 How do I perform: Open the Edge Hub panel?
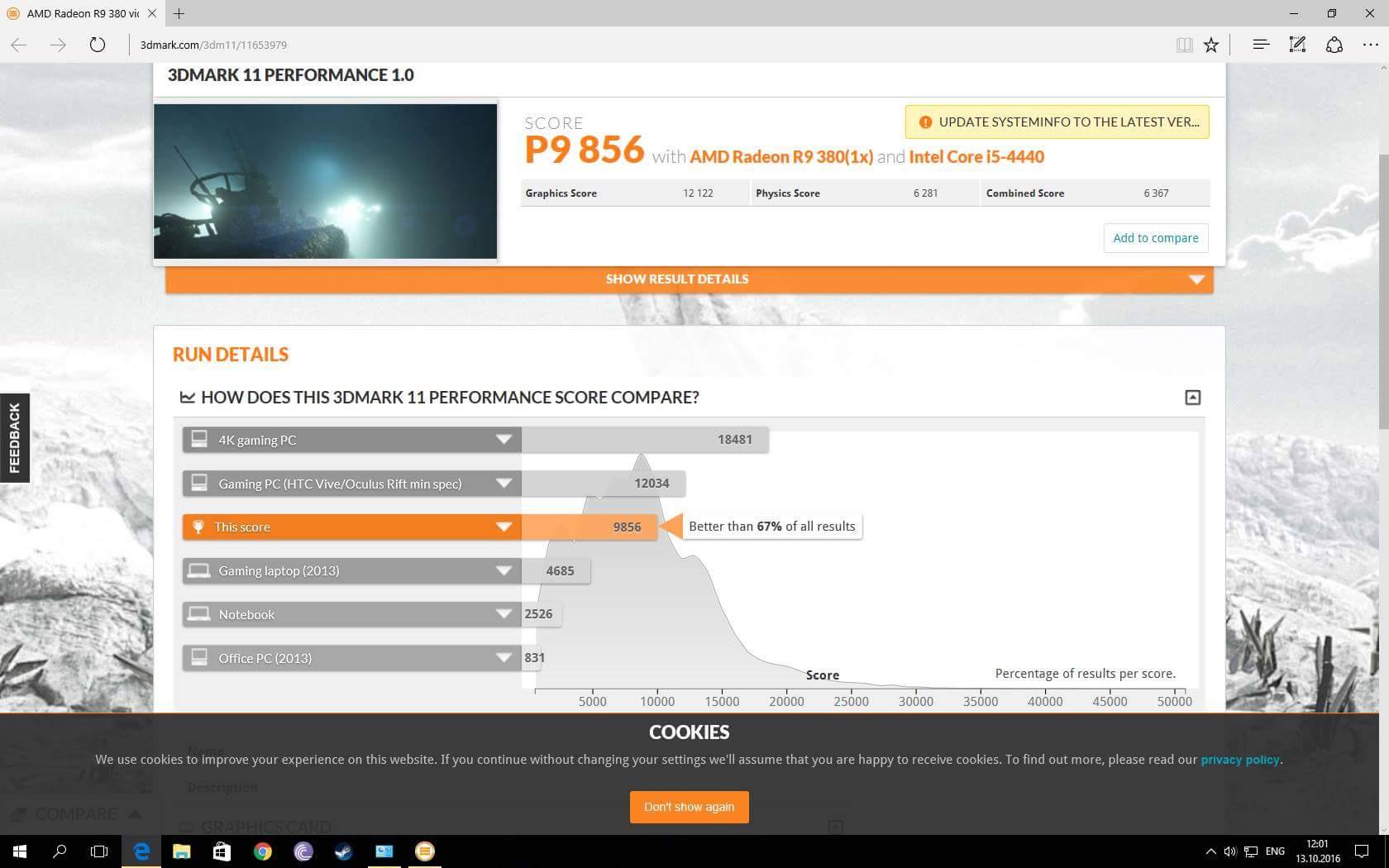point(1261,45)
